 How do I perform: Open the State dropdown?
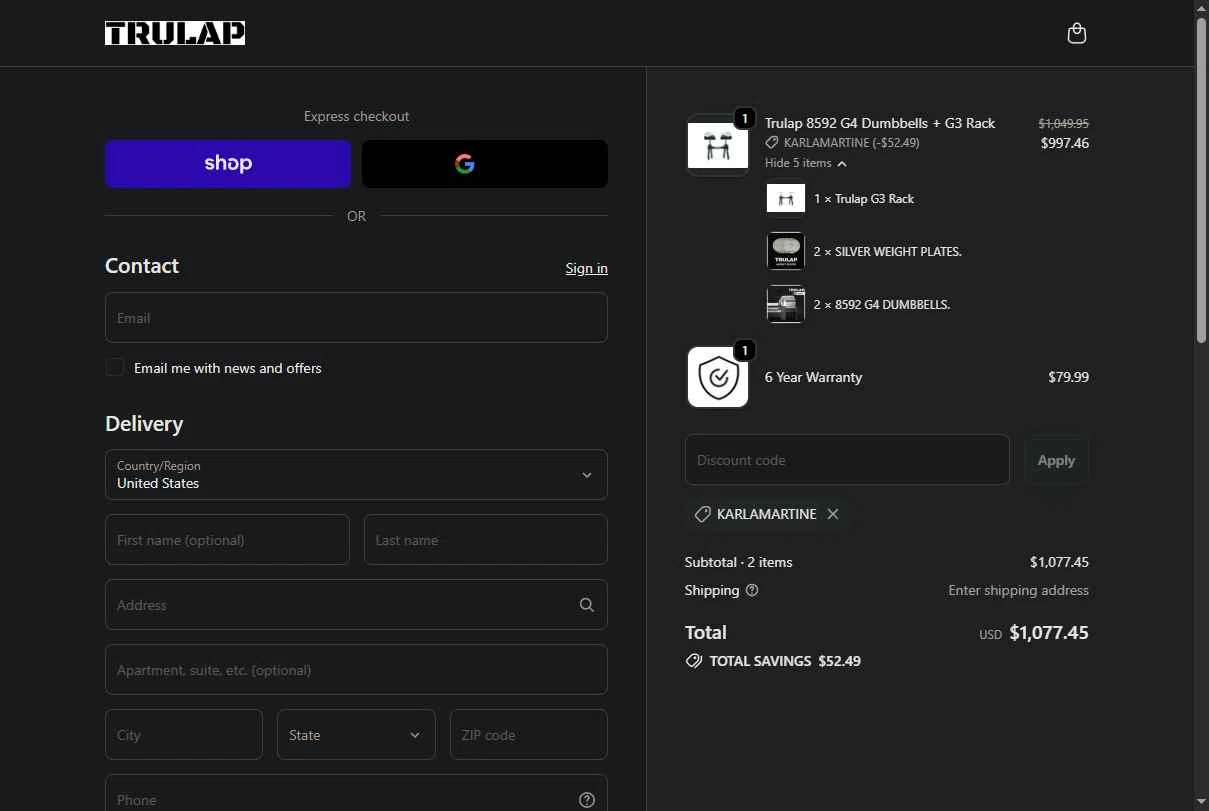[x=356, y=735]
